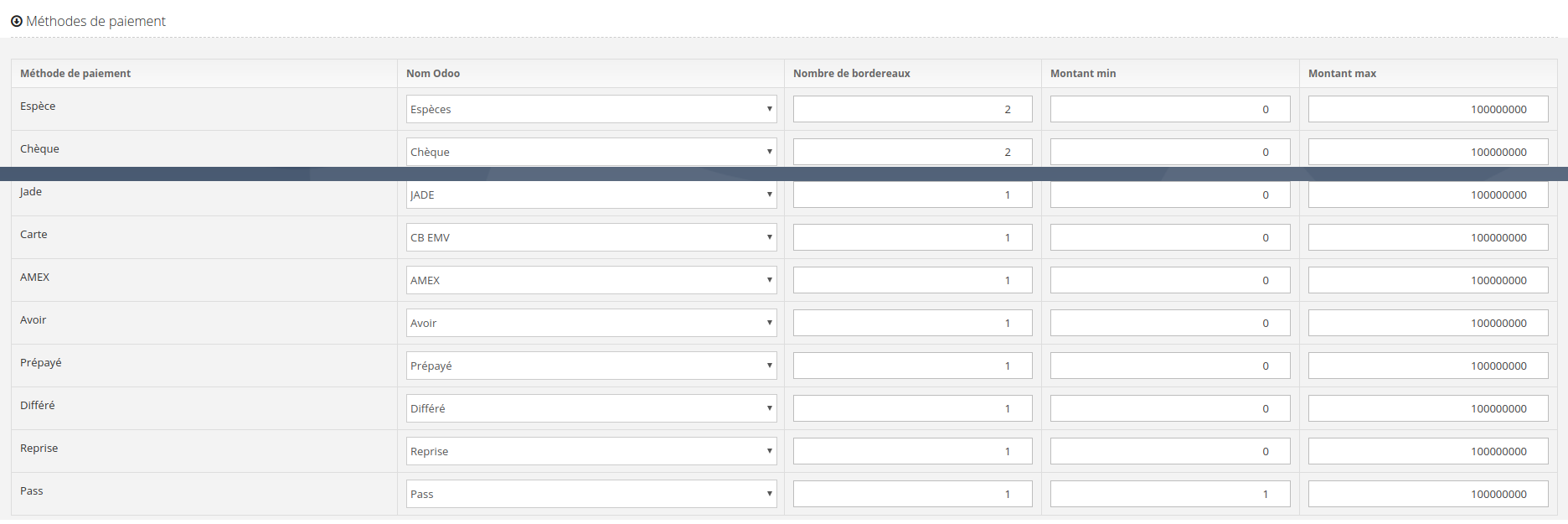
Task: Click the Carte montant max field
Action: point(1427,237)
